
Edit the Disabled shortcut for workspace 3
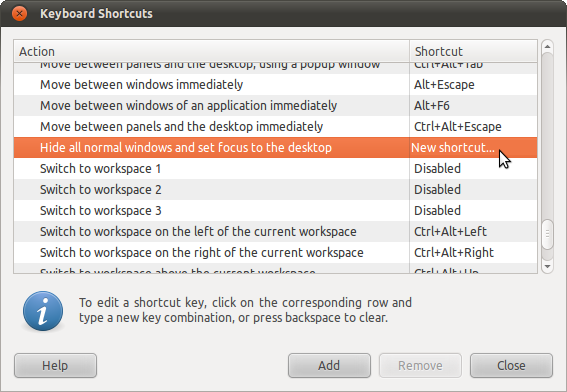473,210
